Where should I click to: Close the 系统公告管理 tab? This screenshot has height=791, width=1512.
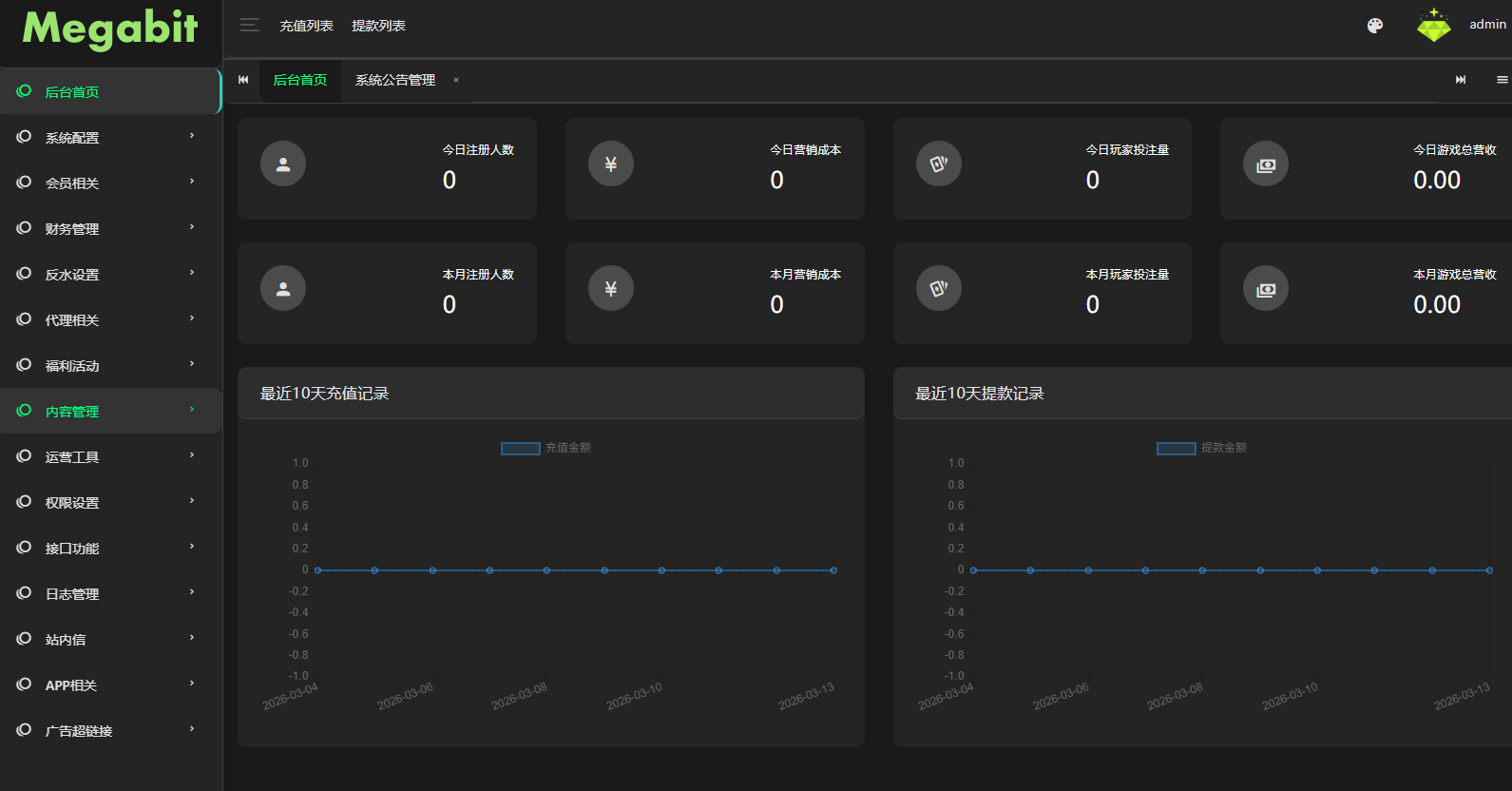456,81
